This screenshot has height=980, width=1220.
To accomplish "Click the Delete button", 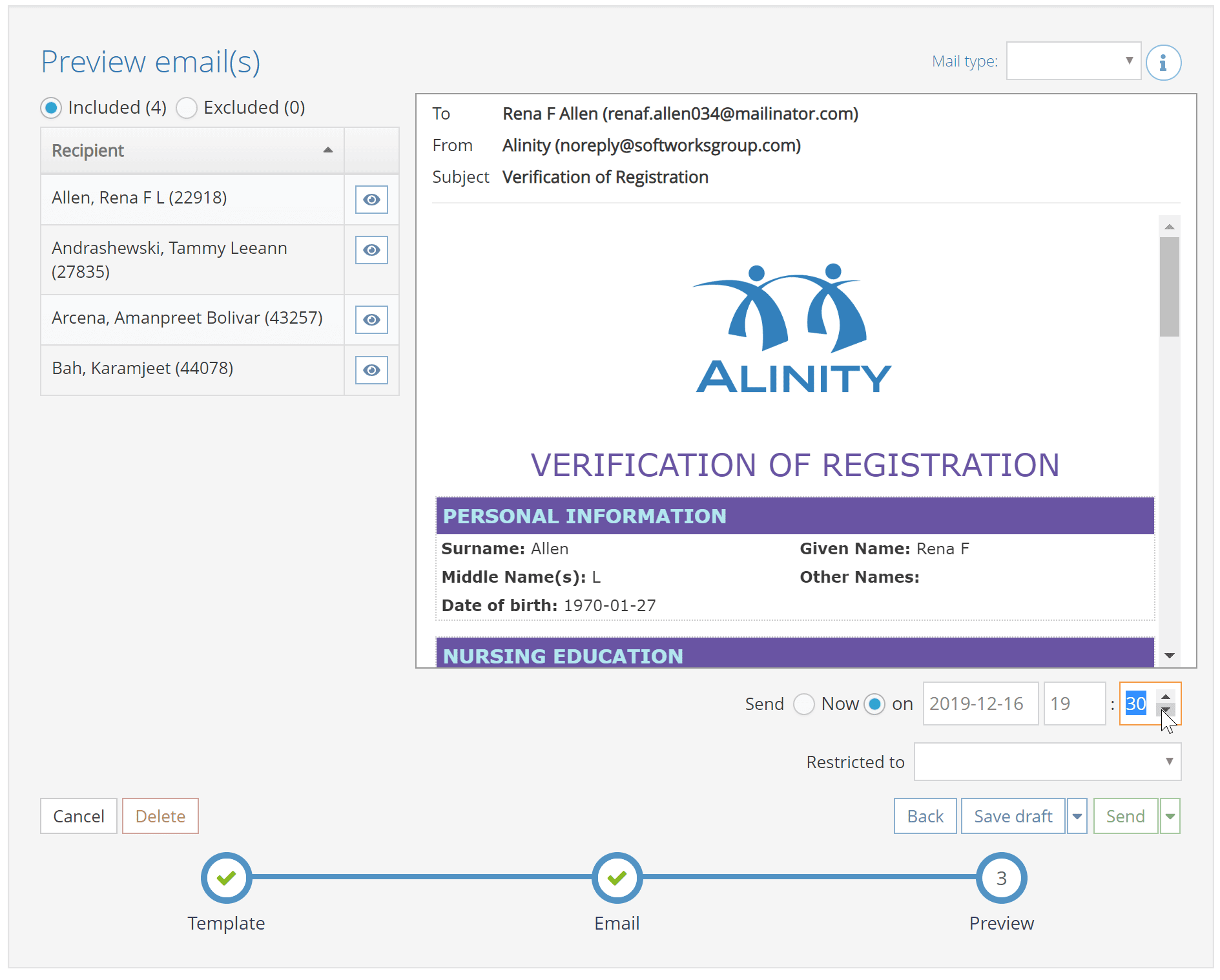I will pos(160,816).
